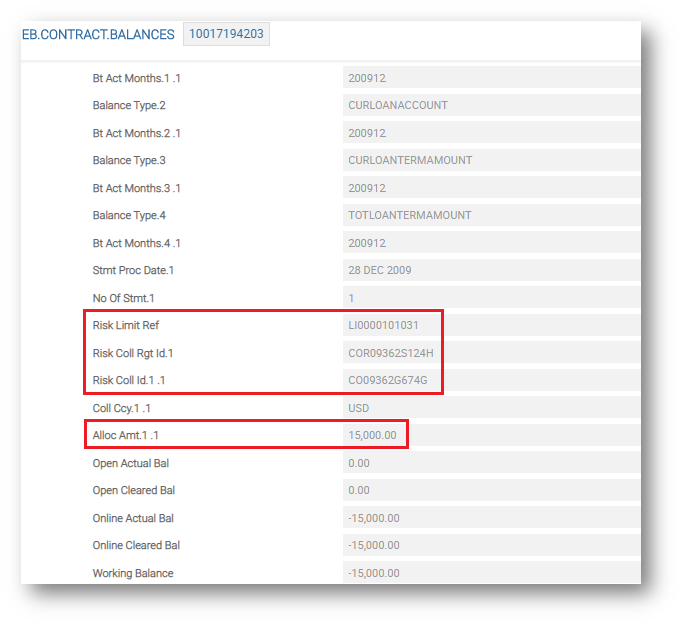Viewport: 683px width, 626px height.
Task: Click the TOTLOANTERMAMOUNT Balance Type.4 field
Action: (x=490, y=215)
